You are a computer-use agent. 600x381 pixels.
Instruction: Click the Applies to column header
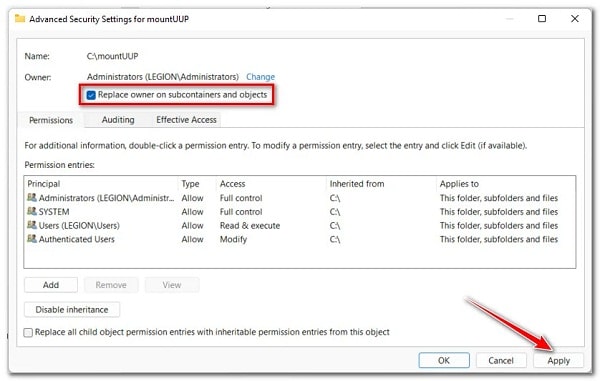click(x=505, y=184)
